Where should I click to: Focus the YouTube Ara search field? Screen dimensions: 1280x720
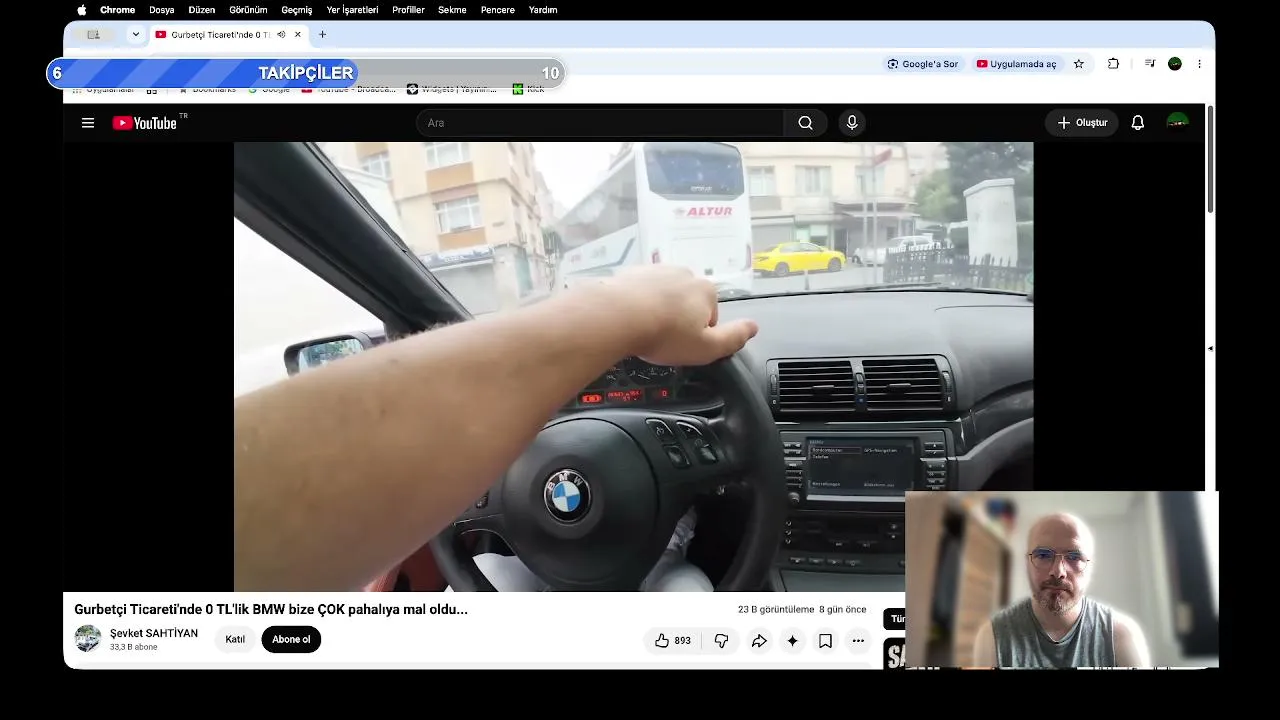(600, 123)
